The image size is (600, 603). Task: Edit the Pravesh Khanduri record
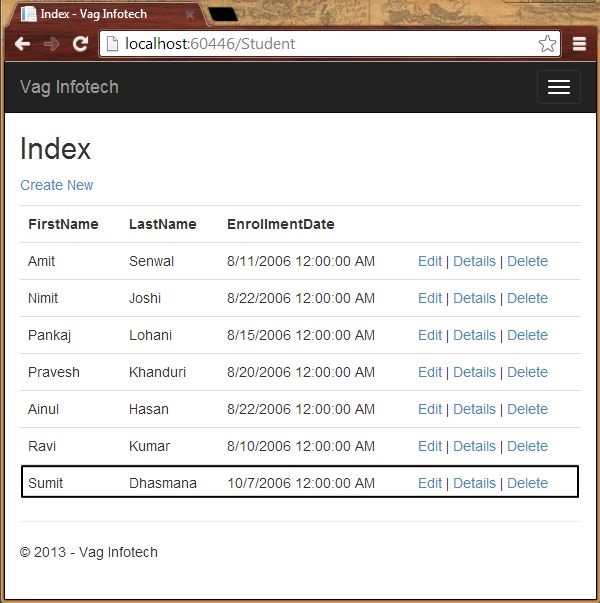click(x=430, y=372)
